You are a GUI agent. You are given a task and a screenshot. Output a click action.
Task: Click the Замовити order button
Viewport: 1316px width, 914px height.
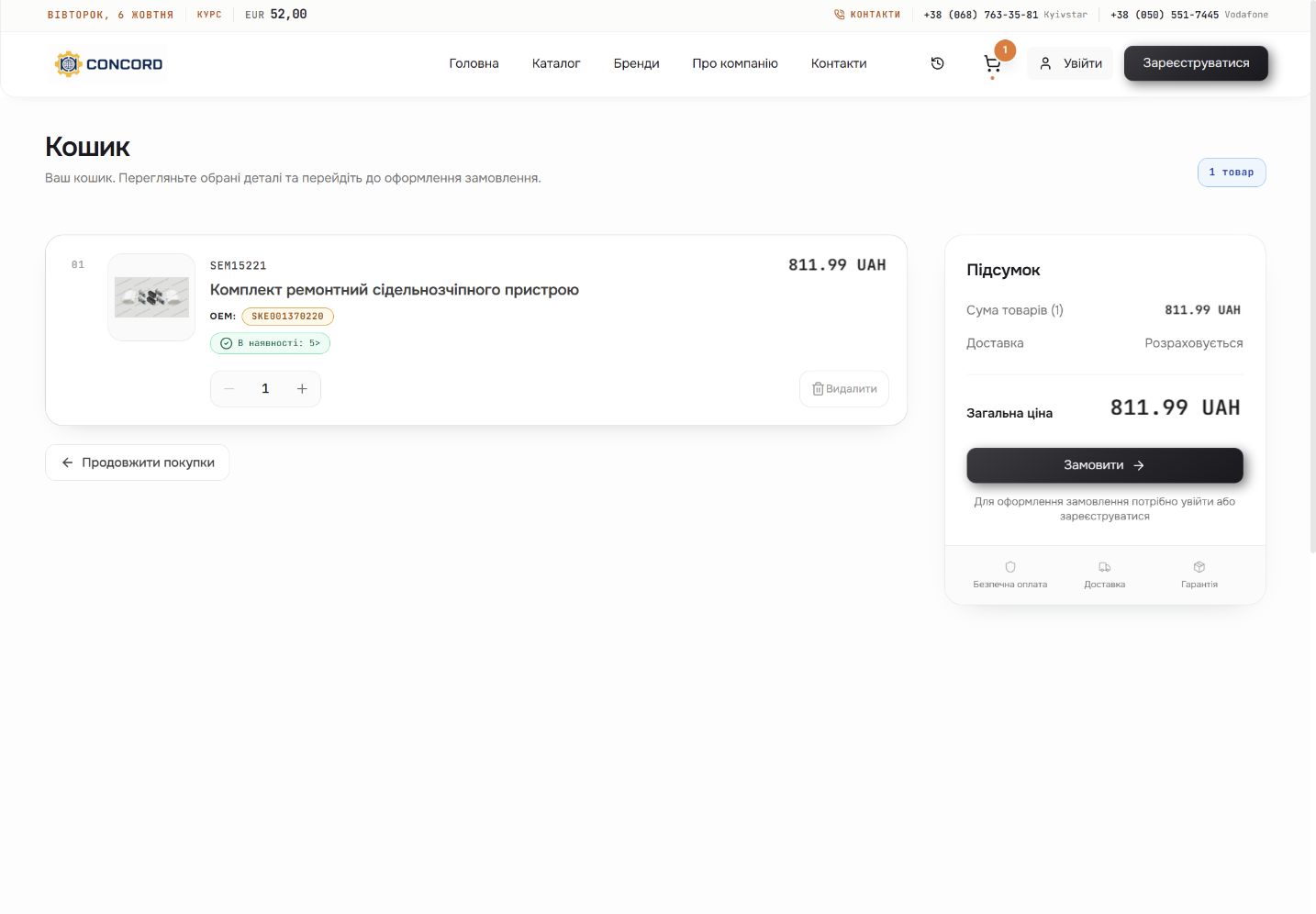[x=1105, y=465]
